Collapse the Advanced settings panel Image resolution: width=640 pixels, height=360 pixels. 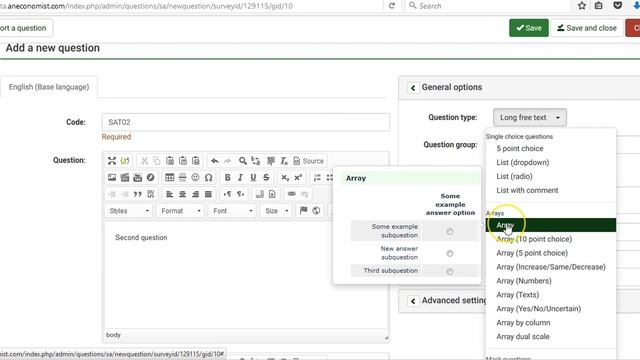click(x=413, y=301)
